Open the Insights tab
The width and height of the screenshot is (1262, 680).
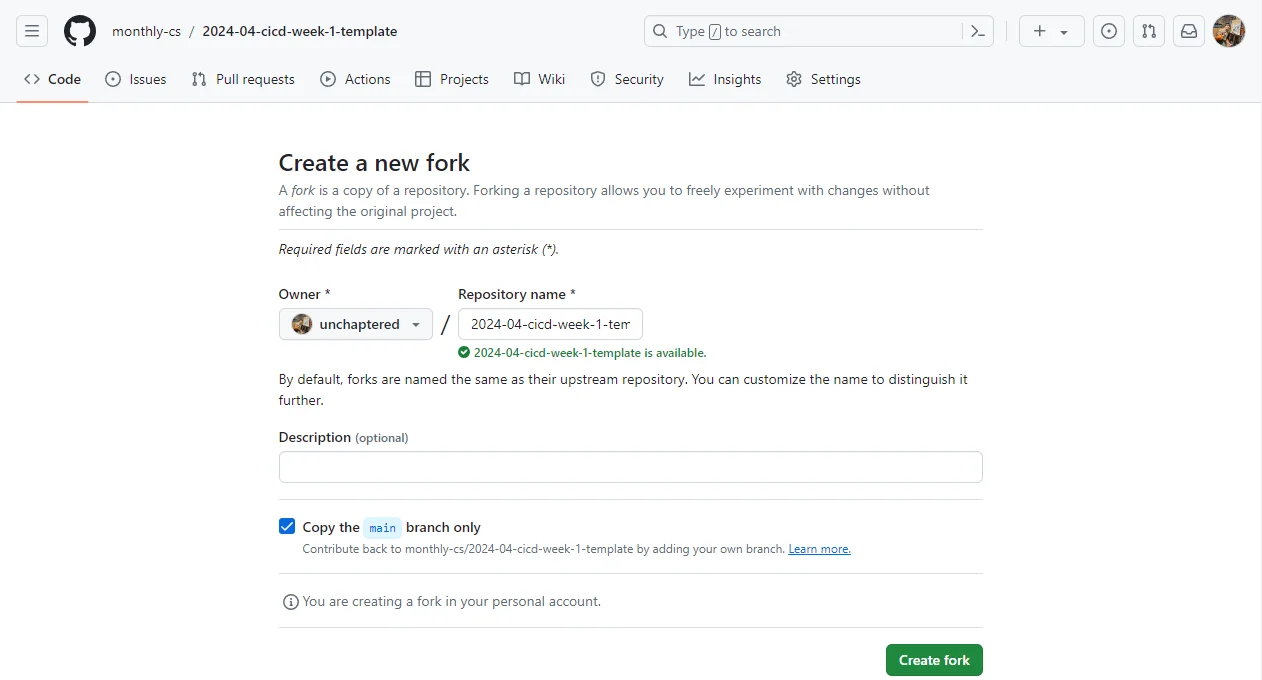725,79
